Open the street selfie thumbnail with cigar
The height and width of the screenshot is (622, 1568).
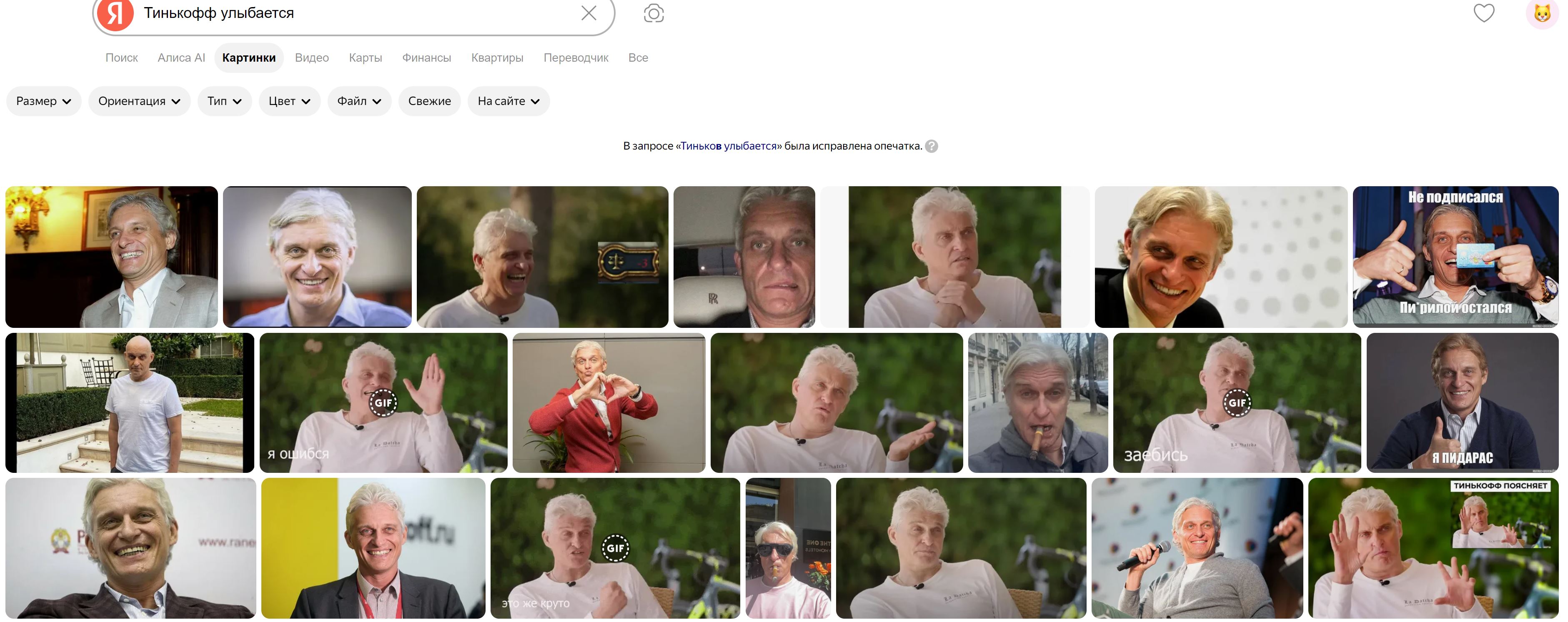tap(1038, 403)
